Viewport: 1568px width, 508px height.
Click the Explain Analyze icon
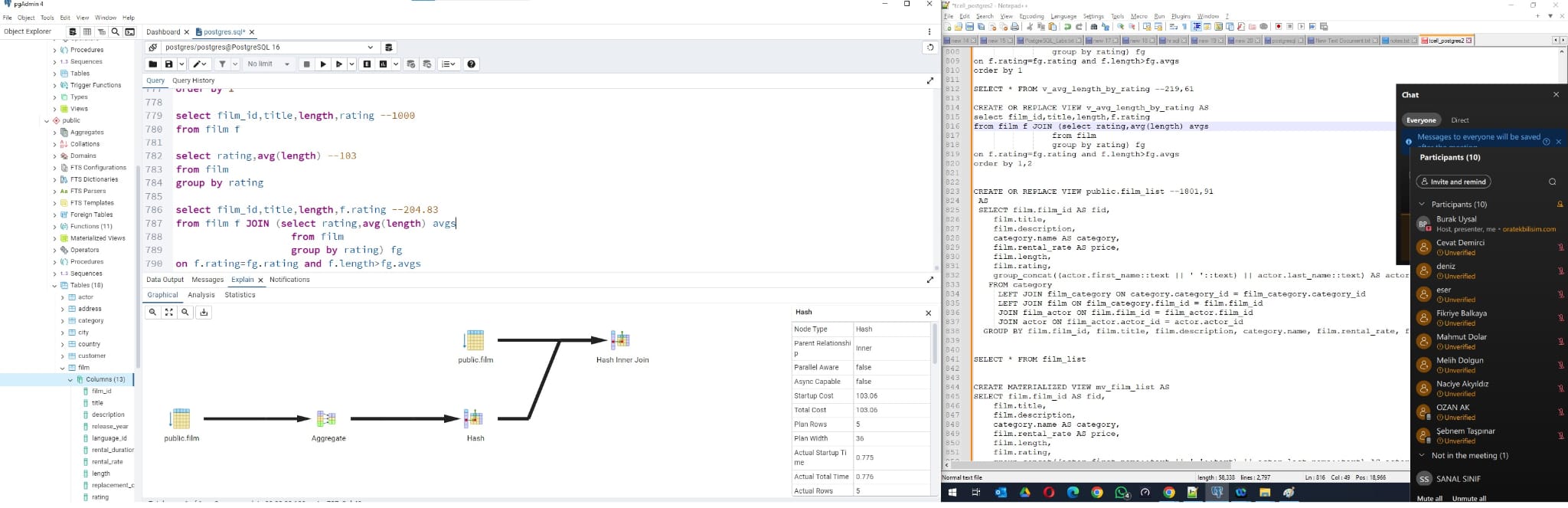pos(384,64)
